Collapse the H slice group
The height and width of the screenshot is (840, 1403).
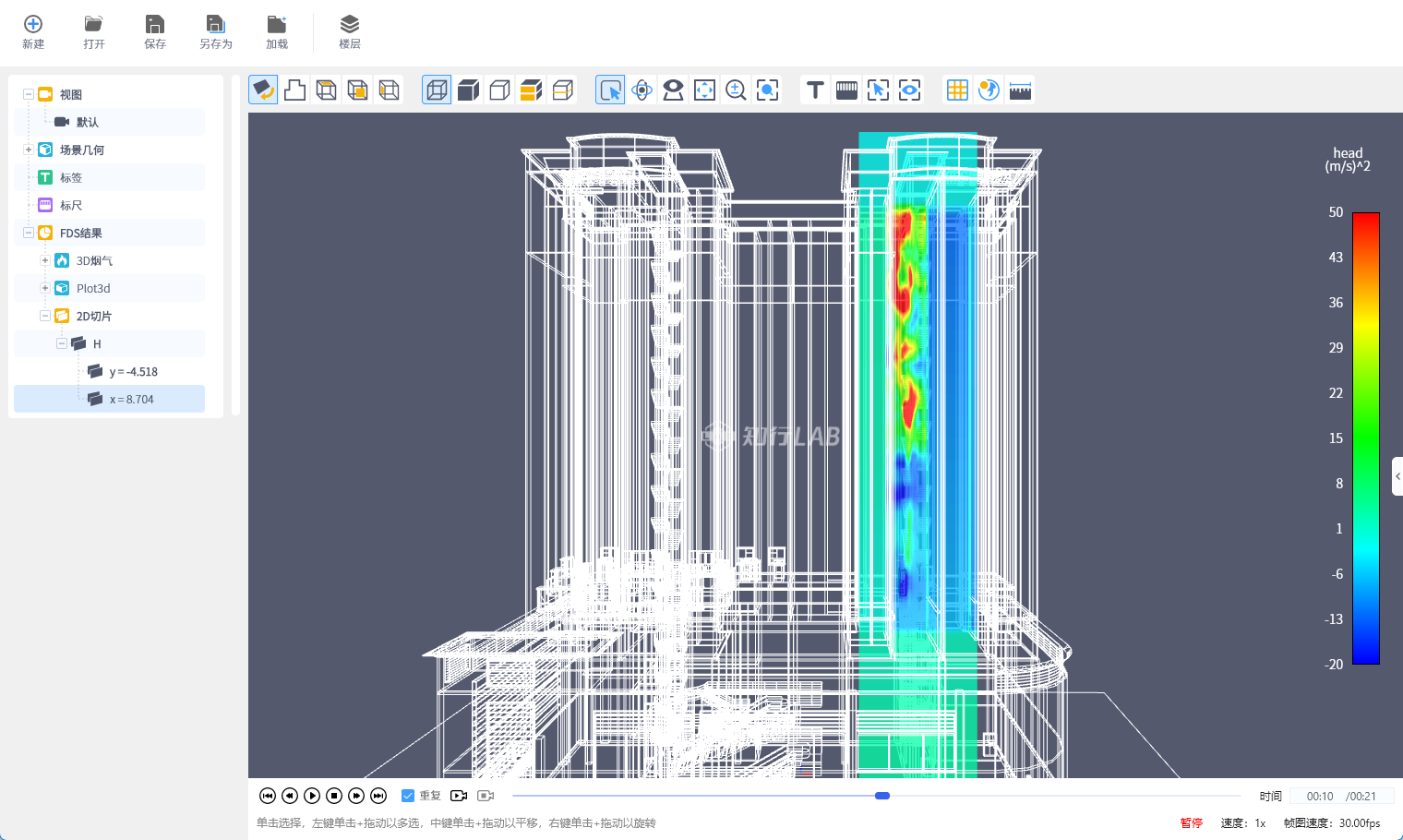[62, 343]
